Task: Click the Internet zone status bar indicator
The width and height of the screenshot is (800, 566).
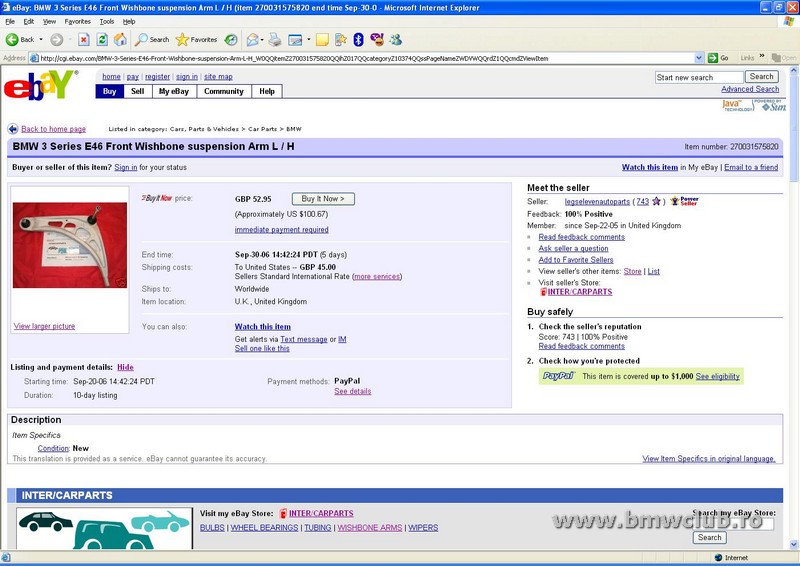Action: pyautogui.click(x=731, y=558)
